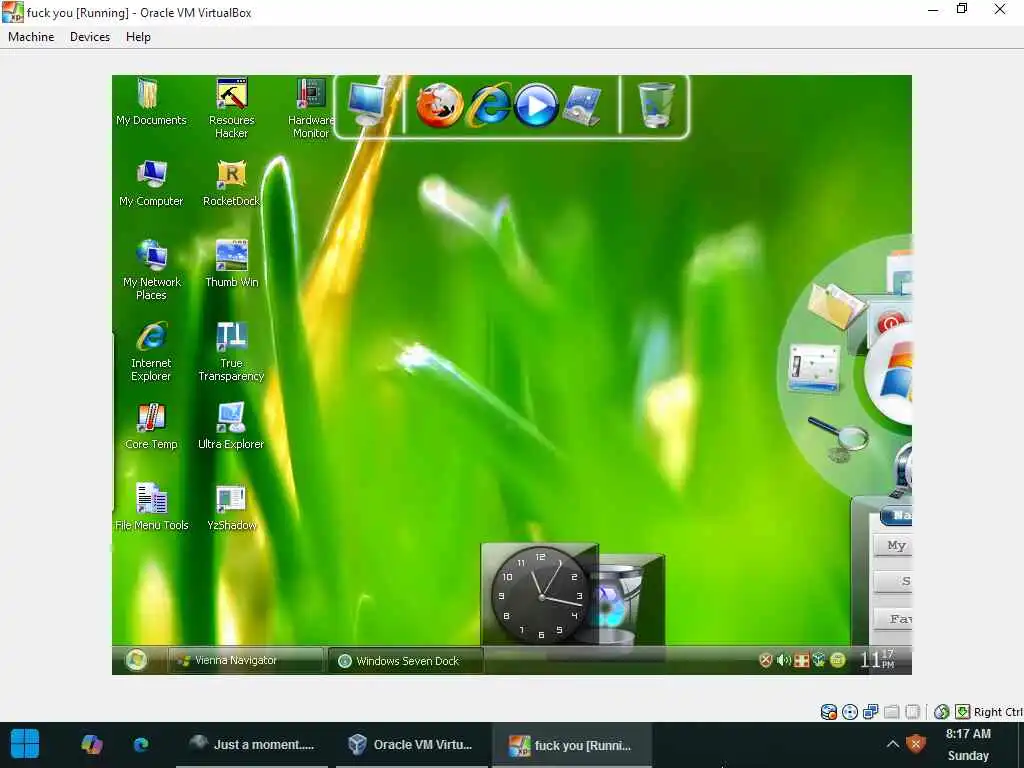Click the picture-frame icon in the top dock
Screen dimensions: 1024x768
tap(583, 105)
